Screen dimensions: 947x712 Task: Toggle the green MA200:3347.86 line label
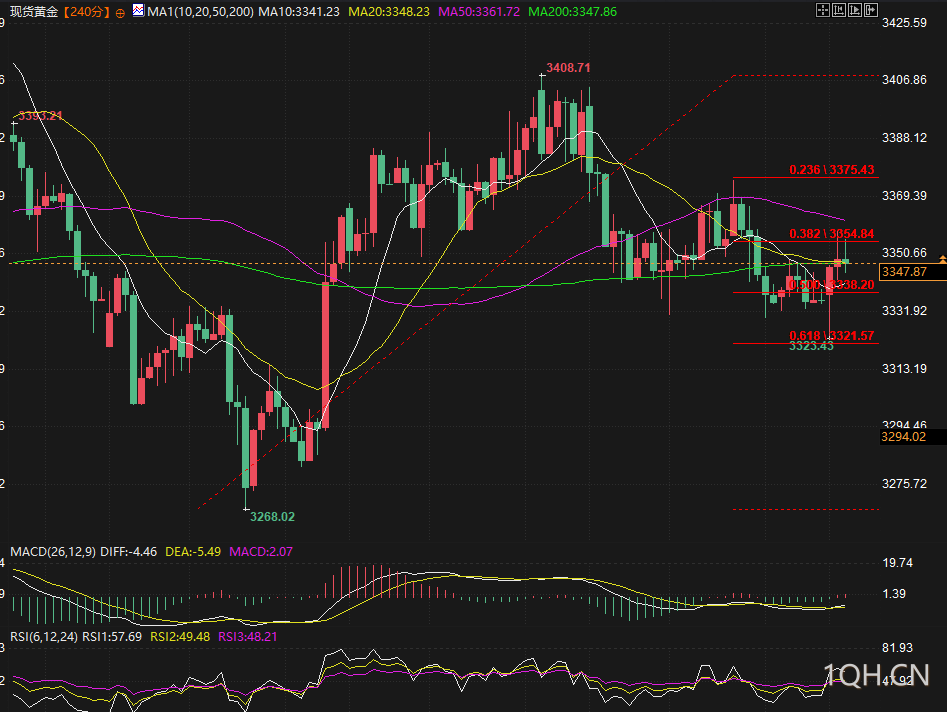(x=573, y=11)
